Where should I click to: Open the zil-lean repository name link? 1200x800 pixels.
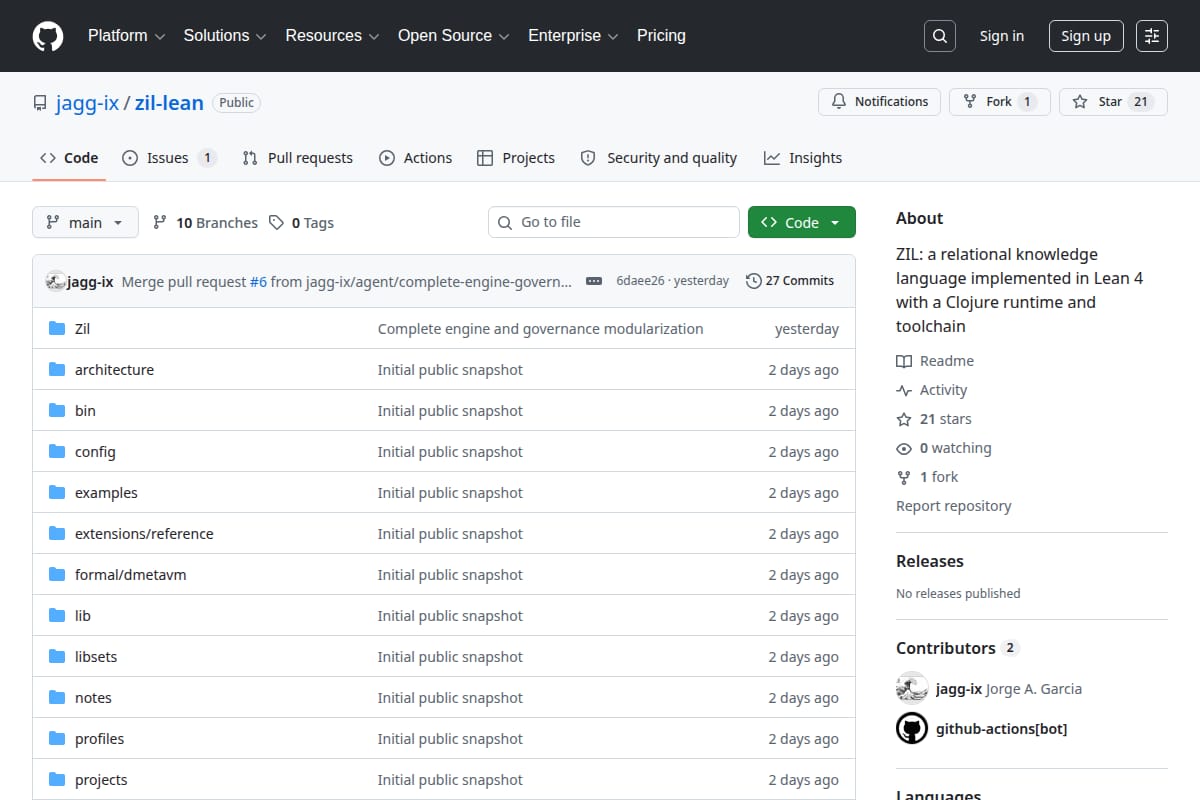(x=169, y=103)
